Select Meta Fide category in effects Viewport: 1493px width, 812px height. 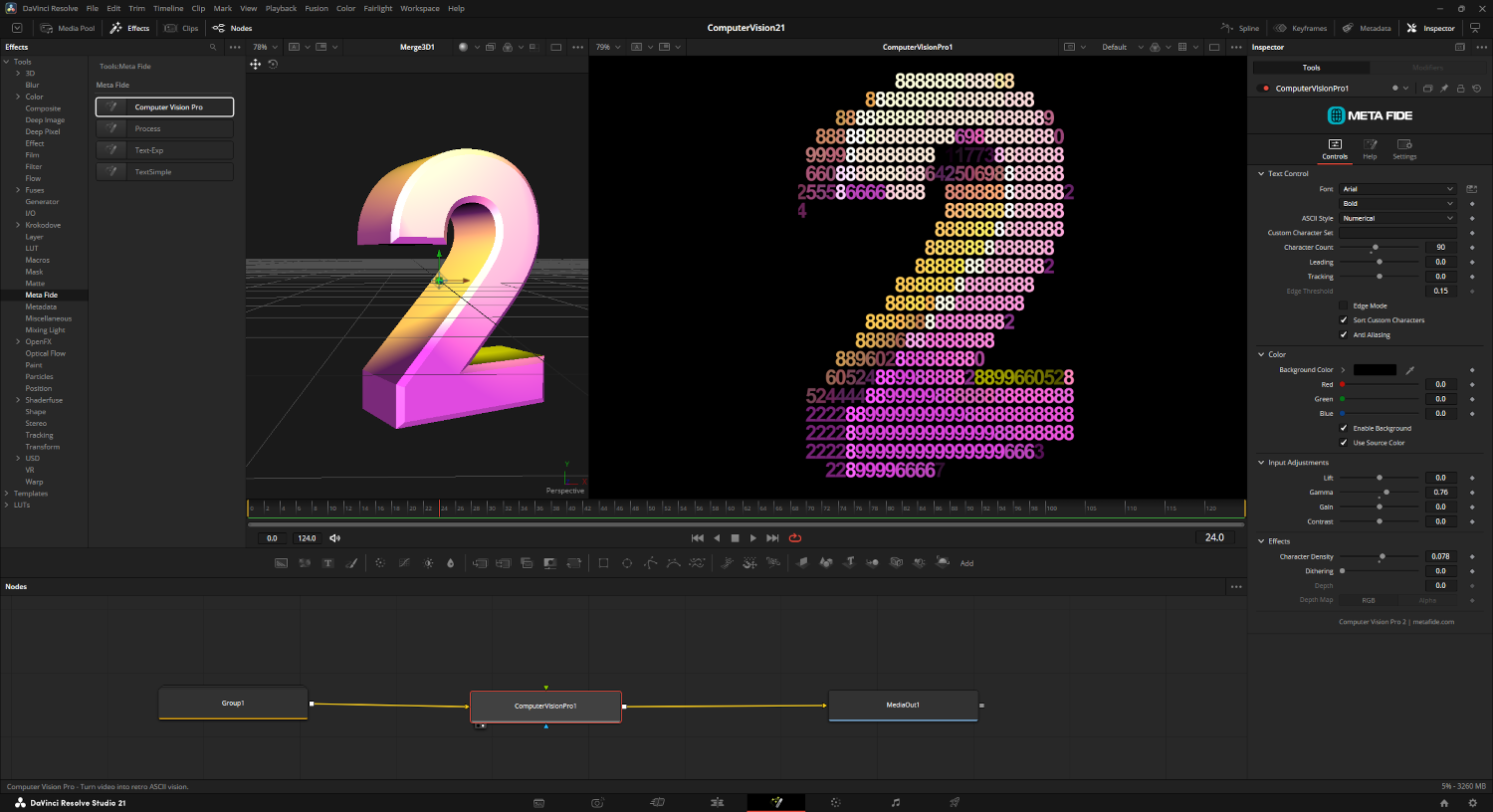pyautogui.click(x=42, y=296)
